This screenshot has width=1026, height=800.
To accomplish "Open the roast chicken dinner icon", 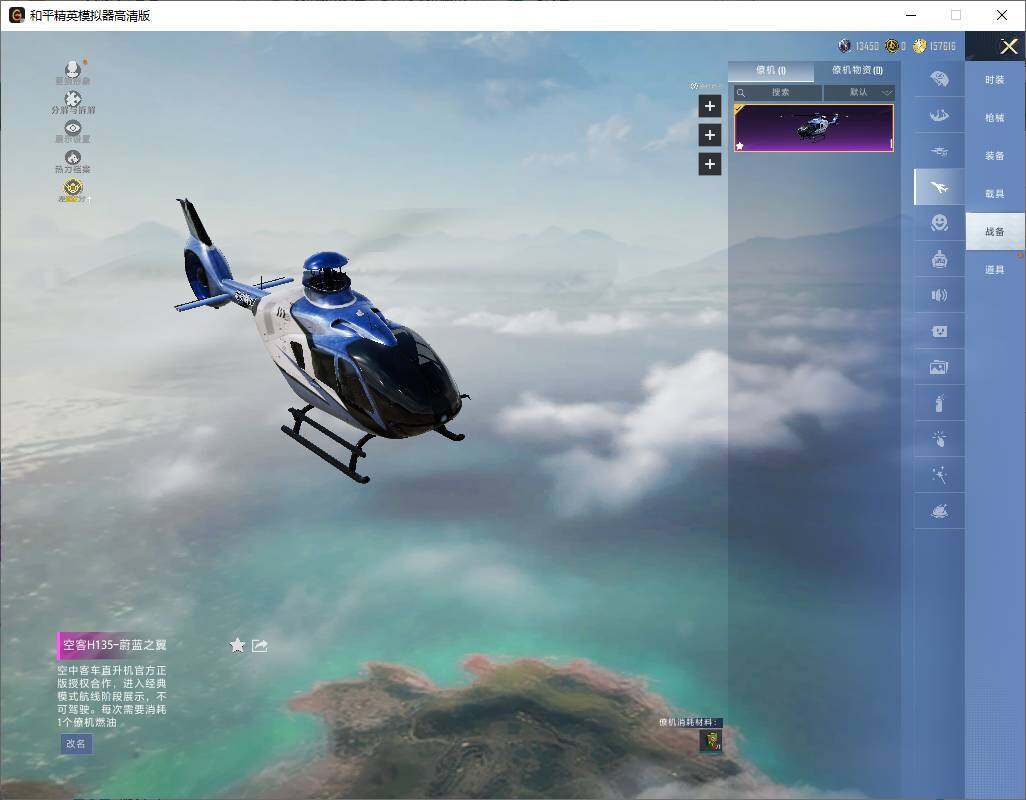I will (939, 511).
